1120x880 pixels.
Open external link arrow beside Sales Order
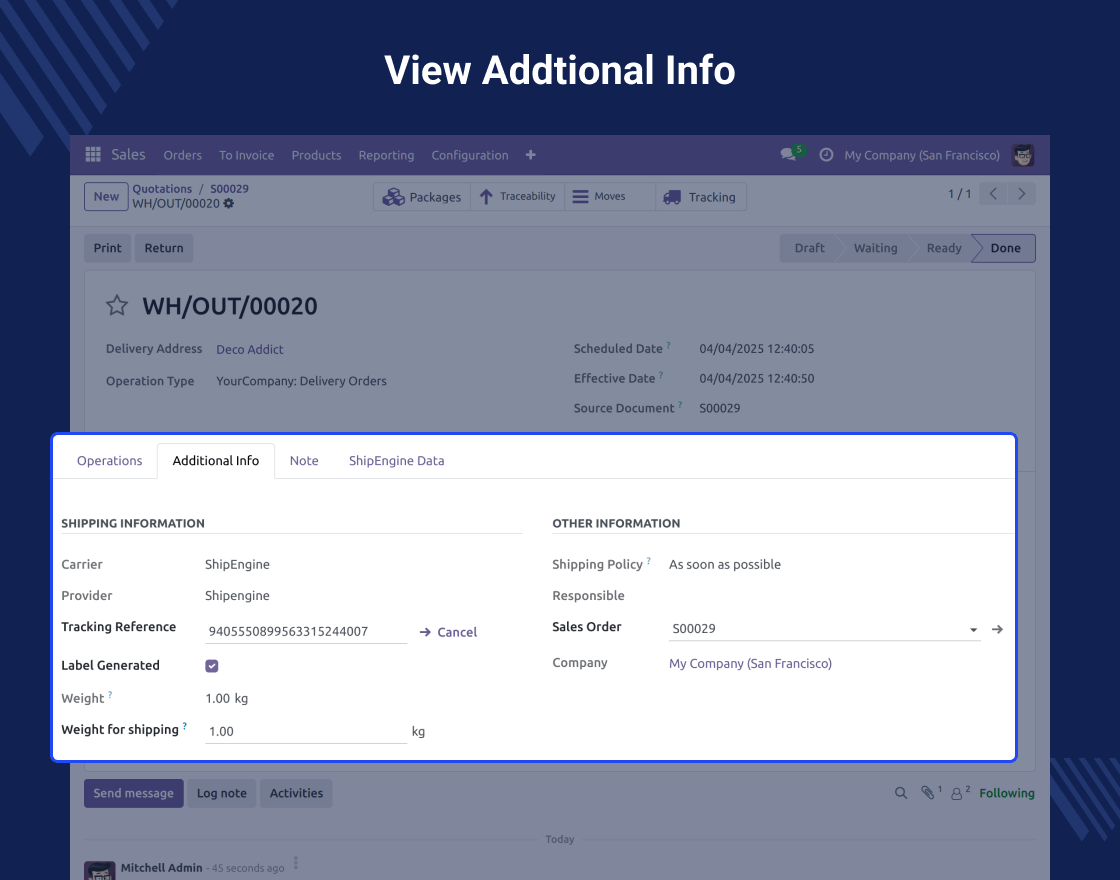click(x=997, y=629)
